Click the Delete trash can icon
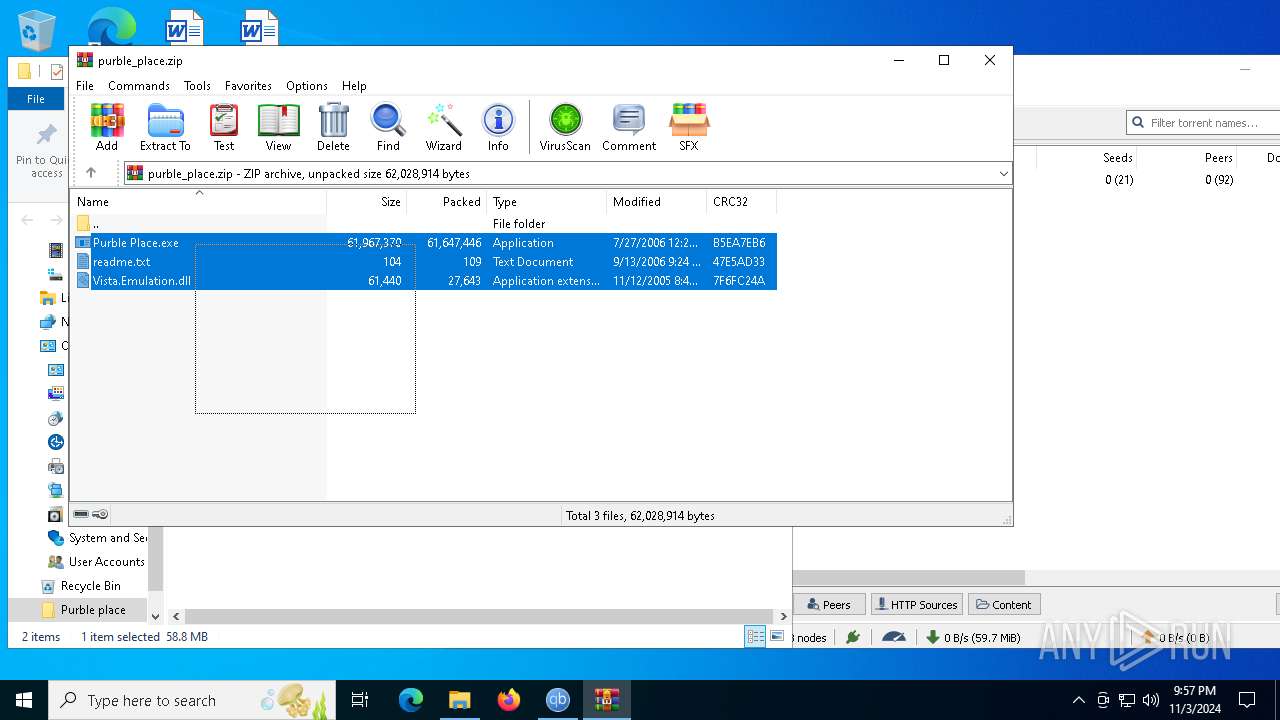1280x720 pixels. pos(333,127)
